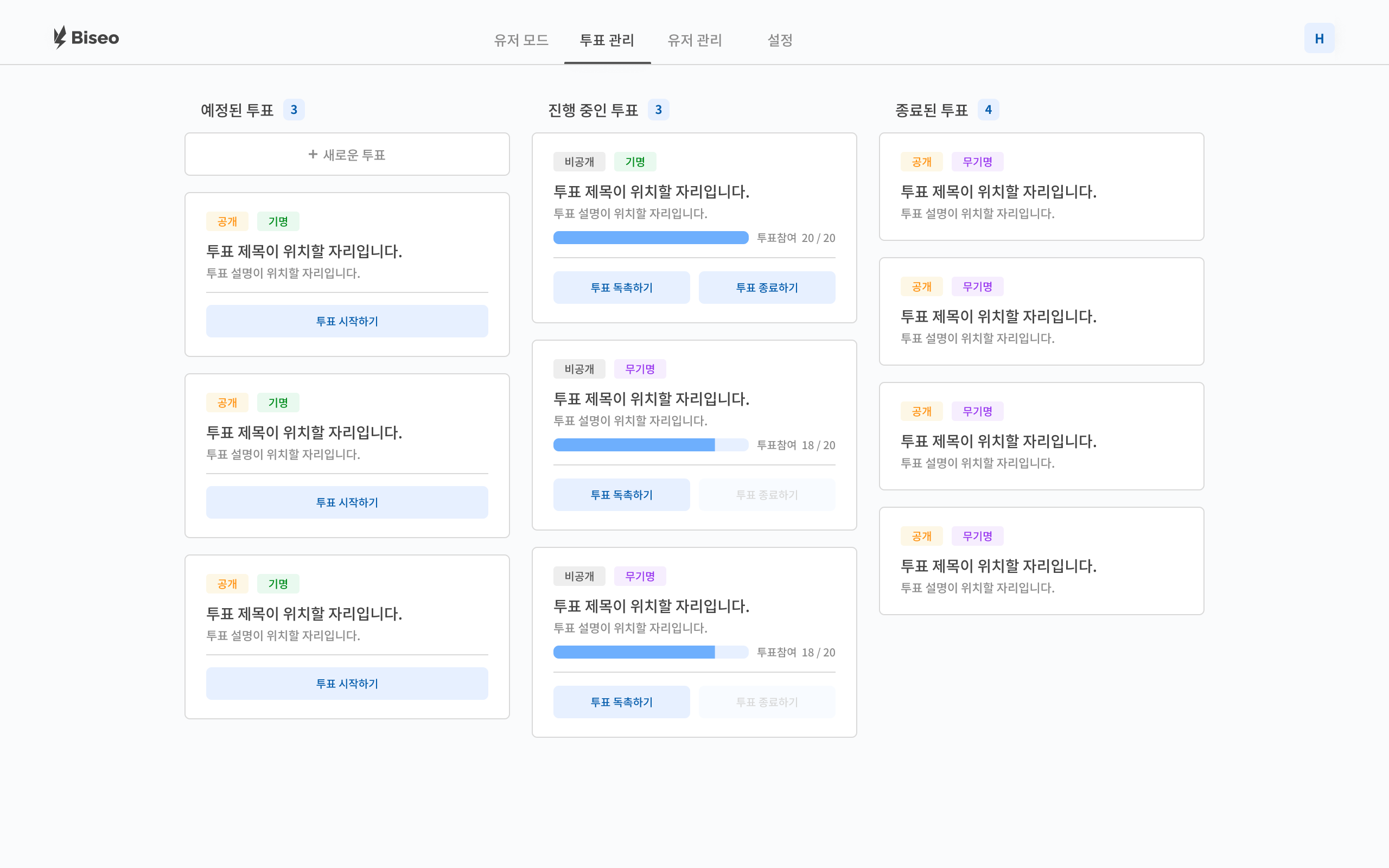Screen dimensions: 1389x868
Task: Open the 설정 menu item
Action: [780, 40]
